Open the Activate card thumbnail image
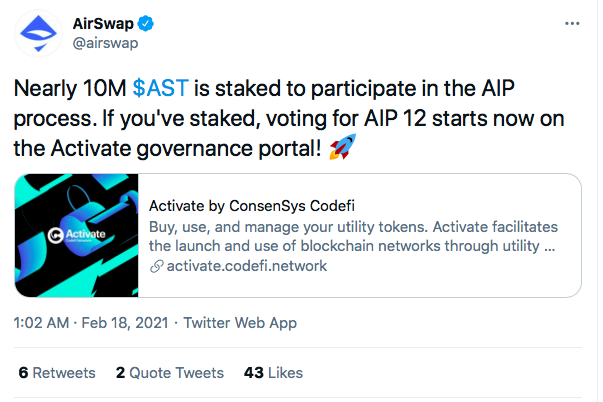This screenshot has width=603, height=402. [x=77, y=235]
